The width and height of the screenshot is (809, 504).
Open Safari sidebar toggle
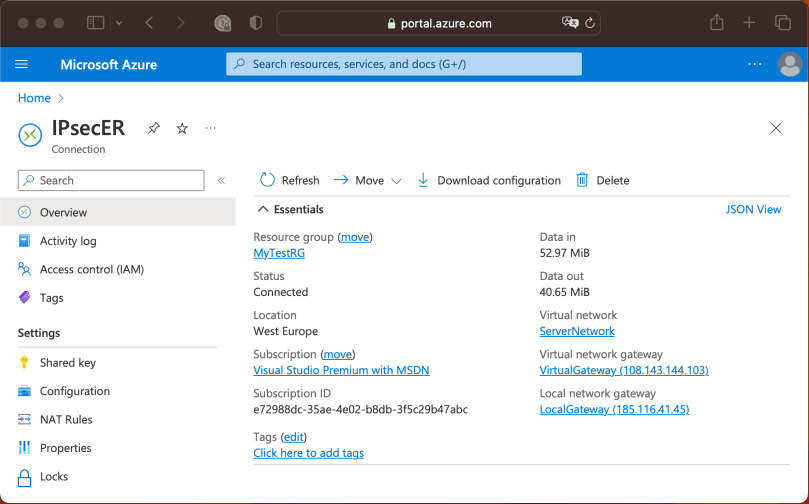point(96,22)
